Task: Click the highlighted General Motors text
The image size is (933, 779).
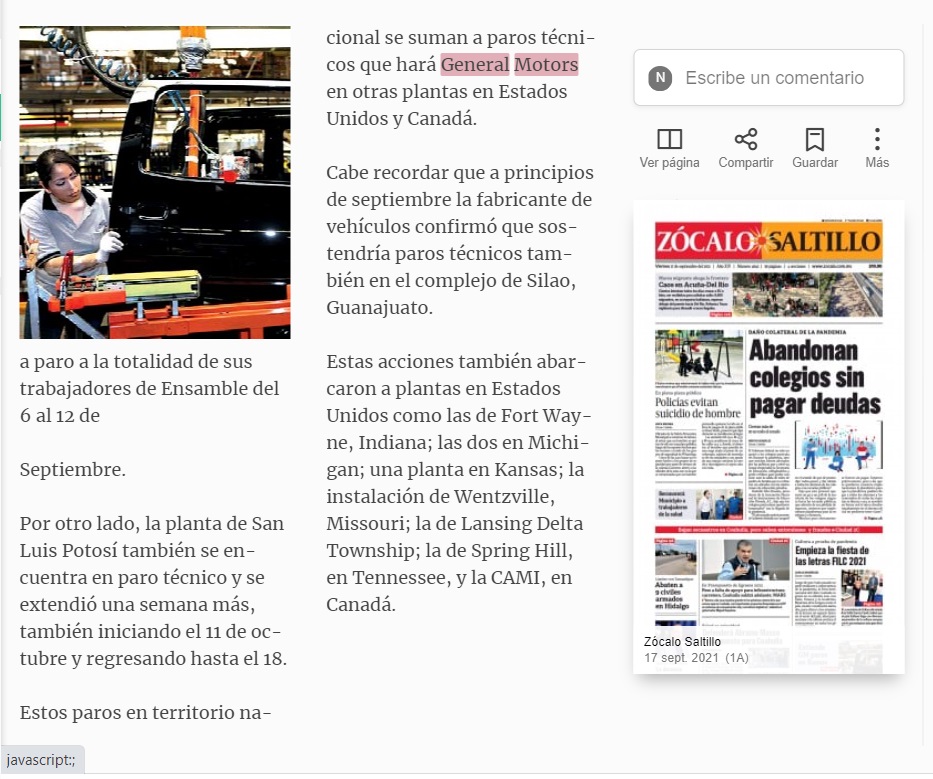Action: [x=509, y=64]
